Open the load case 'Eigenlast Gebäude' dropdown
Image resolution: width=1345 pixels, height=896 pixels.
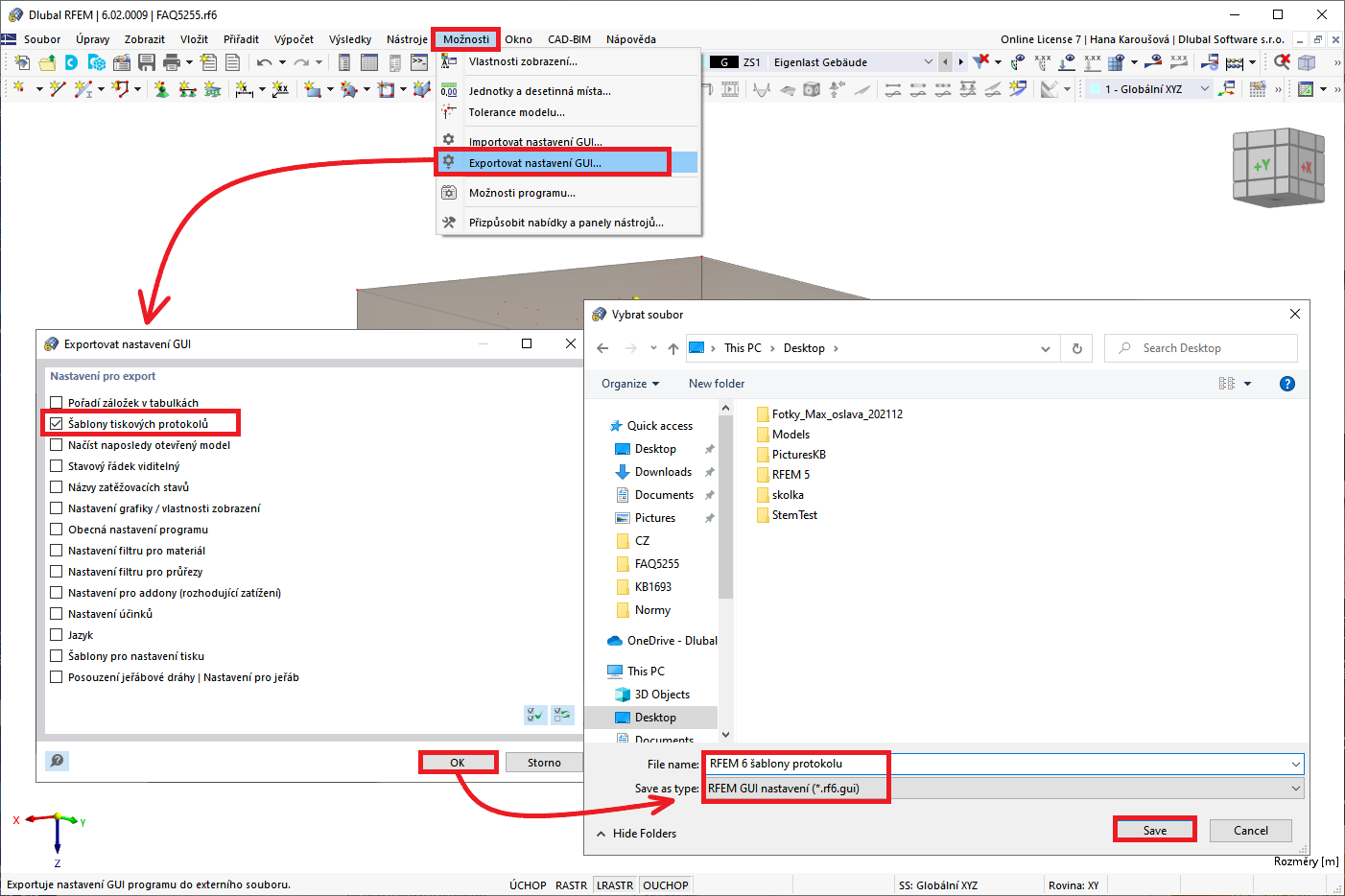[x=928, y=62]
